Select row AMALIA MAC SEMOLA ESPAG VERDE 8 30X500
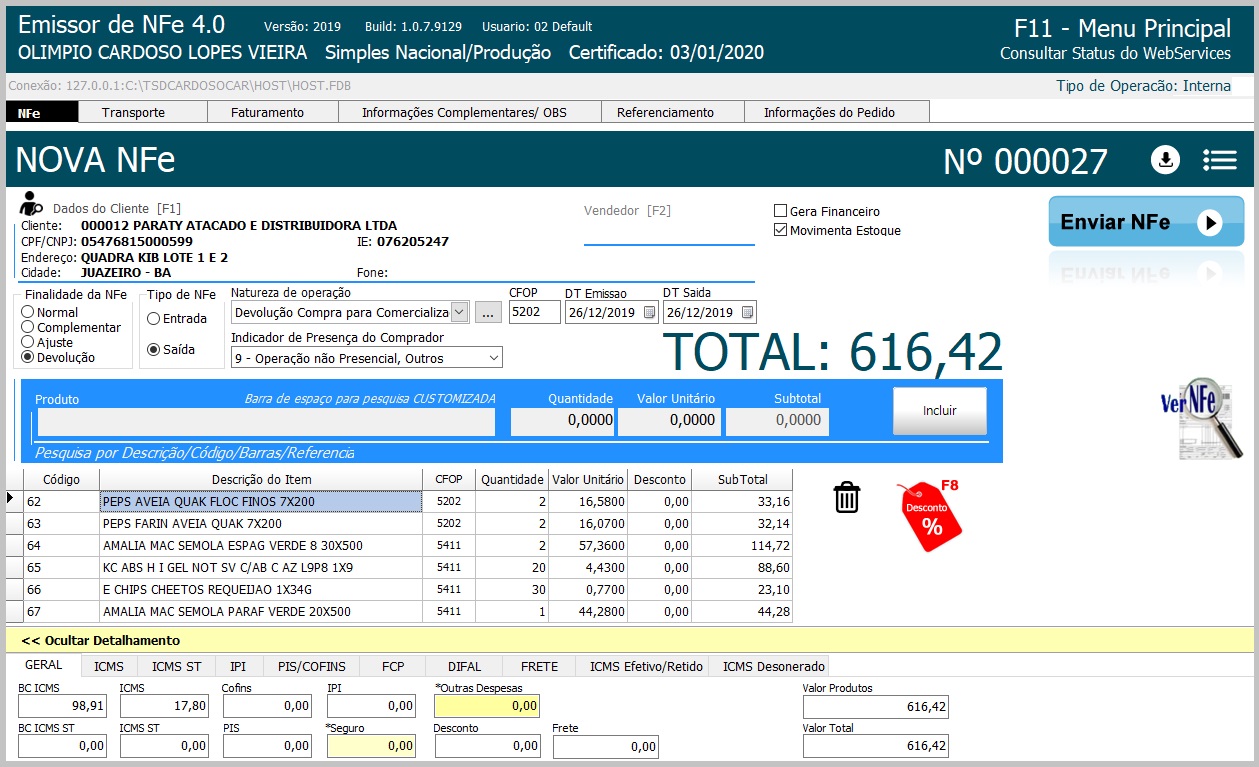 click(x=400, y=545)
